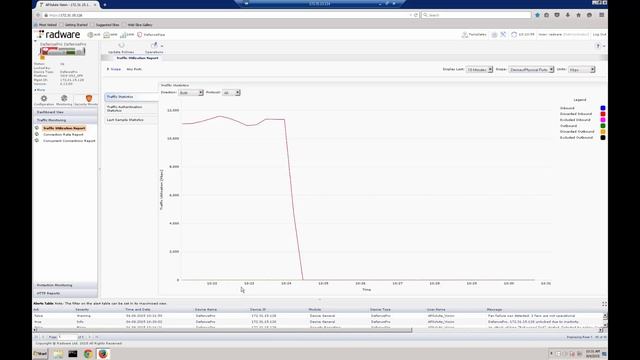Click the red Discarded Inbound legend swatch
Screen dimensions: 640x360
602,114
